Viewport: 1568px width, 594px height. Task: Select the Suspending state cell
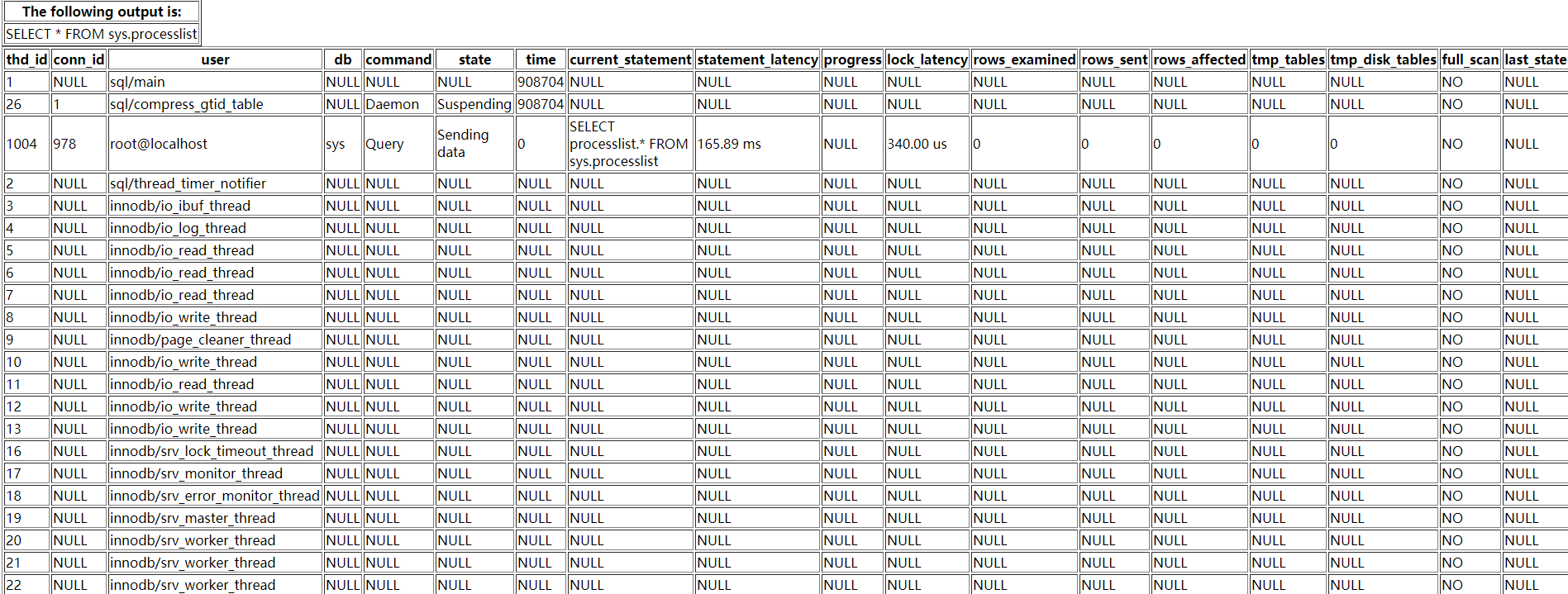[x=474, y=104]
